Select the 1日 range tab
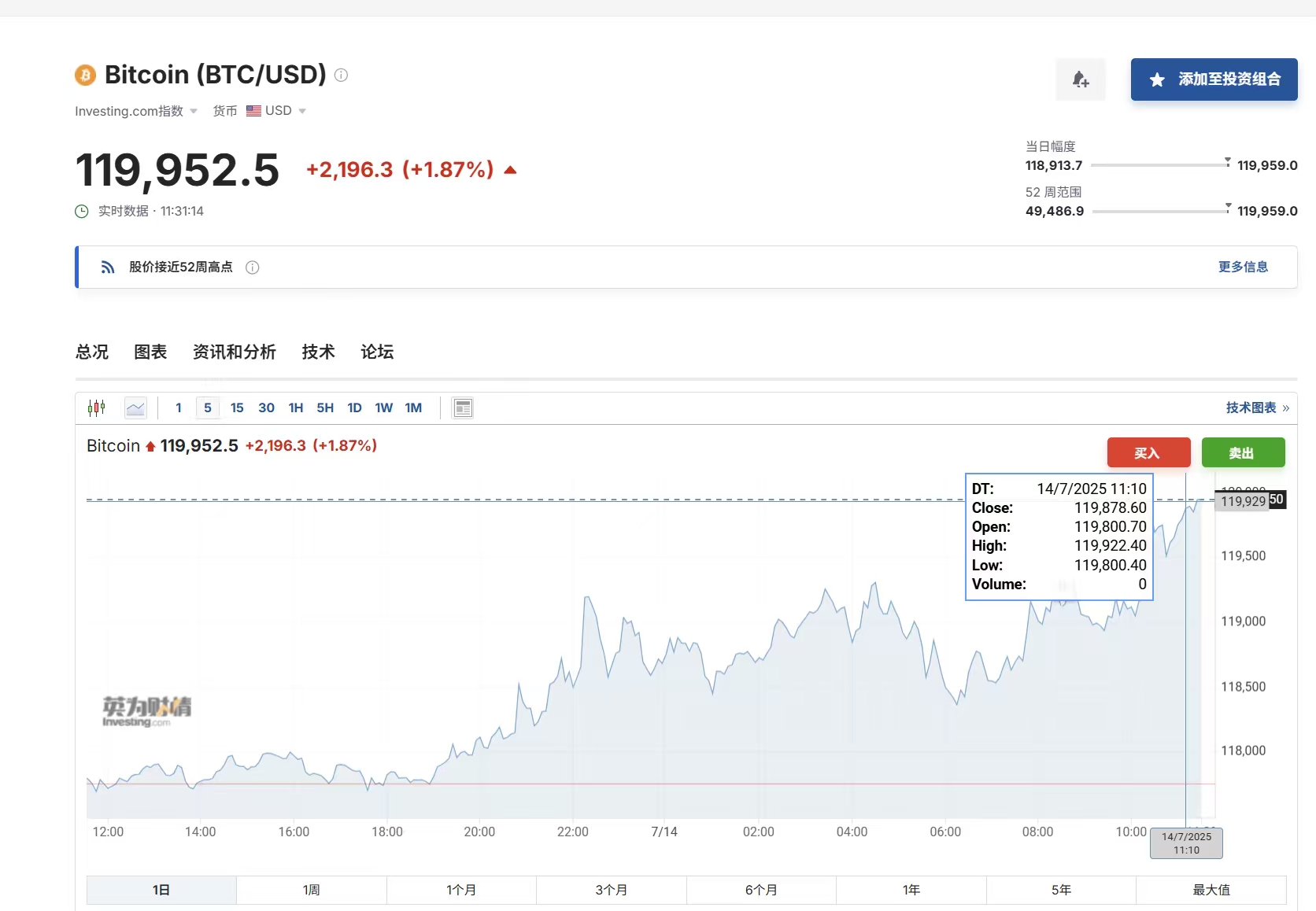 click(161, 890)
